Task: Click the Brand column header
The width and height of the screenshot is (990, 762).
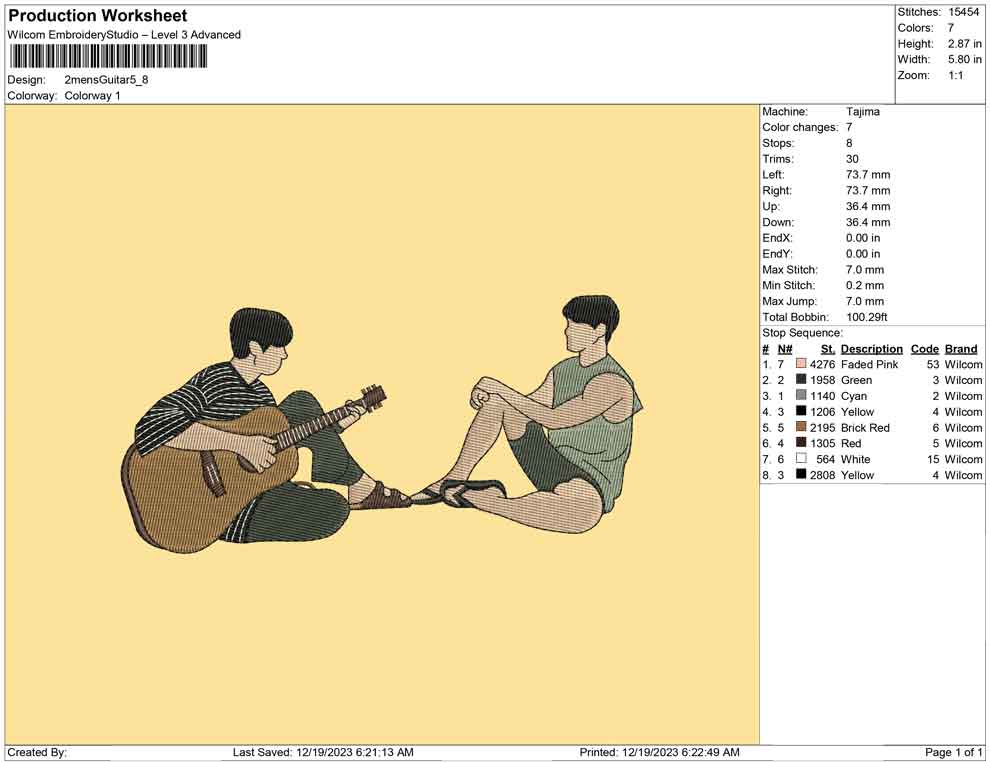Action: pyautogui.click(x=961, y=349)
